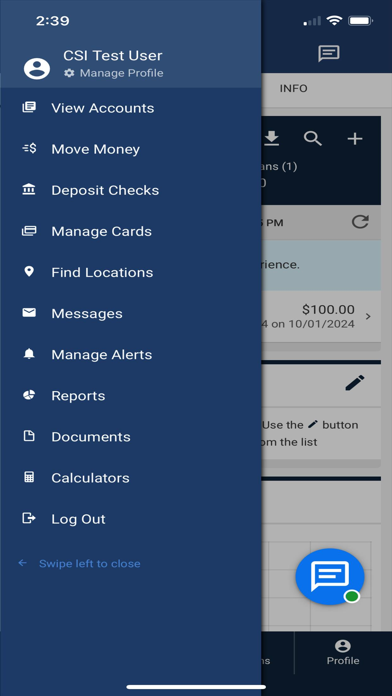Tap the Documents file icon
This screenshot has height=696, width=392.
point(29,436)
